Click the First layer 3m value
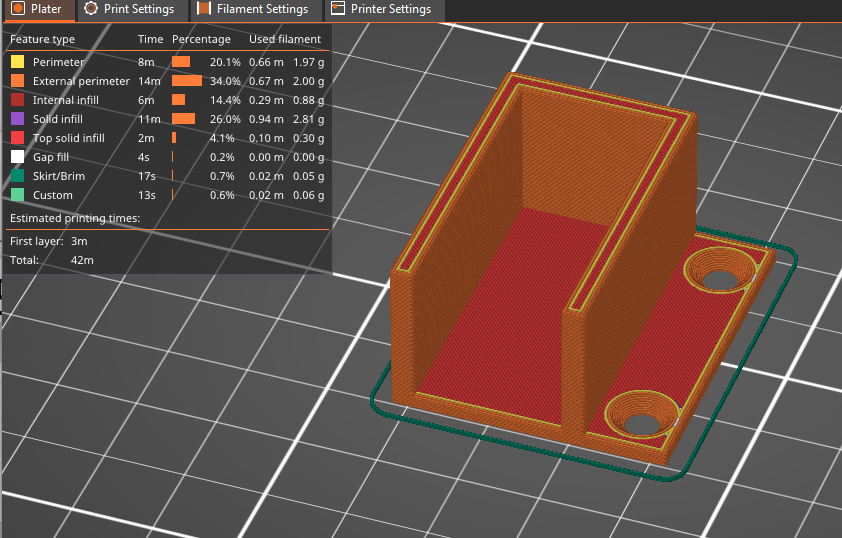842x538 pixels. pyautogui.click(x=79, y=241)
